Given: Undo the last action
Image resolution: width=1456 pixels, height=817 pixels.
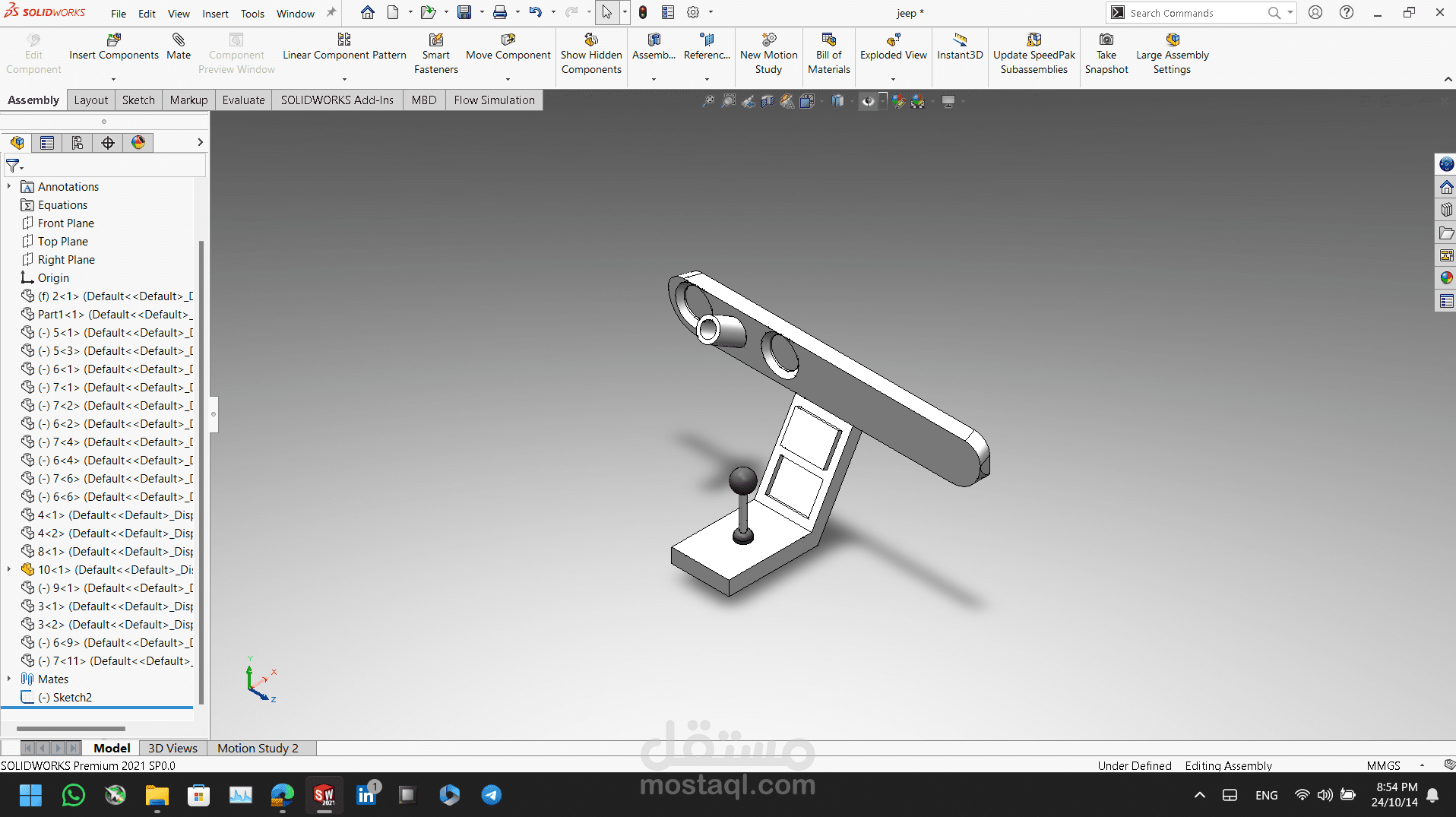Looking at the screenshot, I should [x=536, y=12].
